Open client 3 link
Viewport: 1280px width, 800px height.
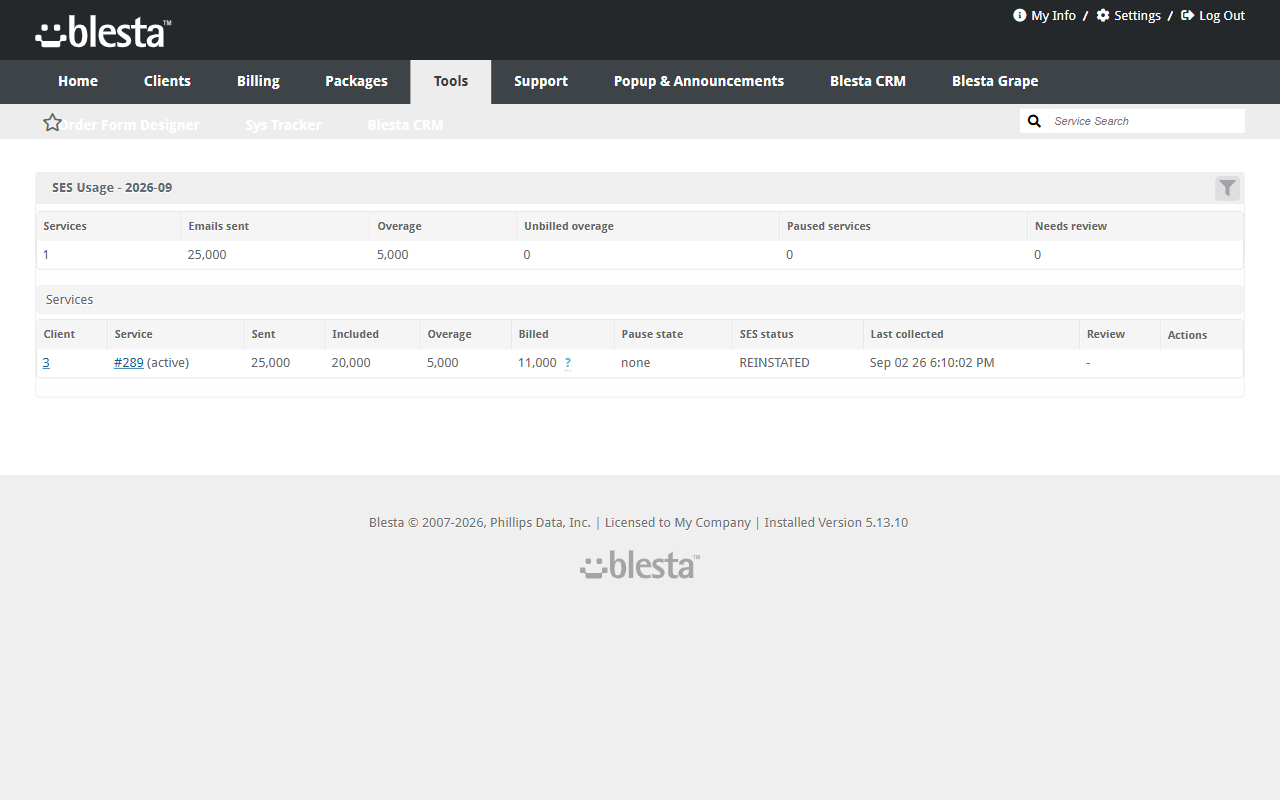[46, 363]
